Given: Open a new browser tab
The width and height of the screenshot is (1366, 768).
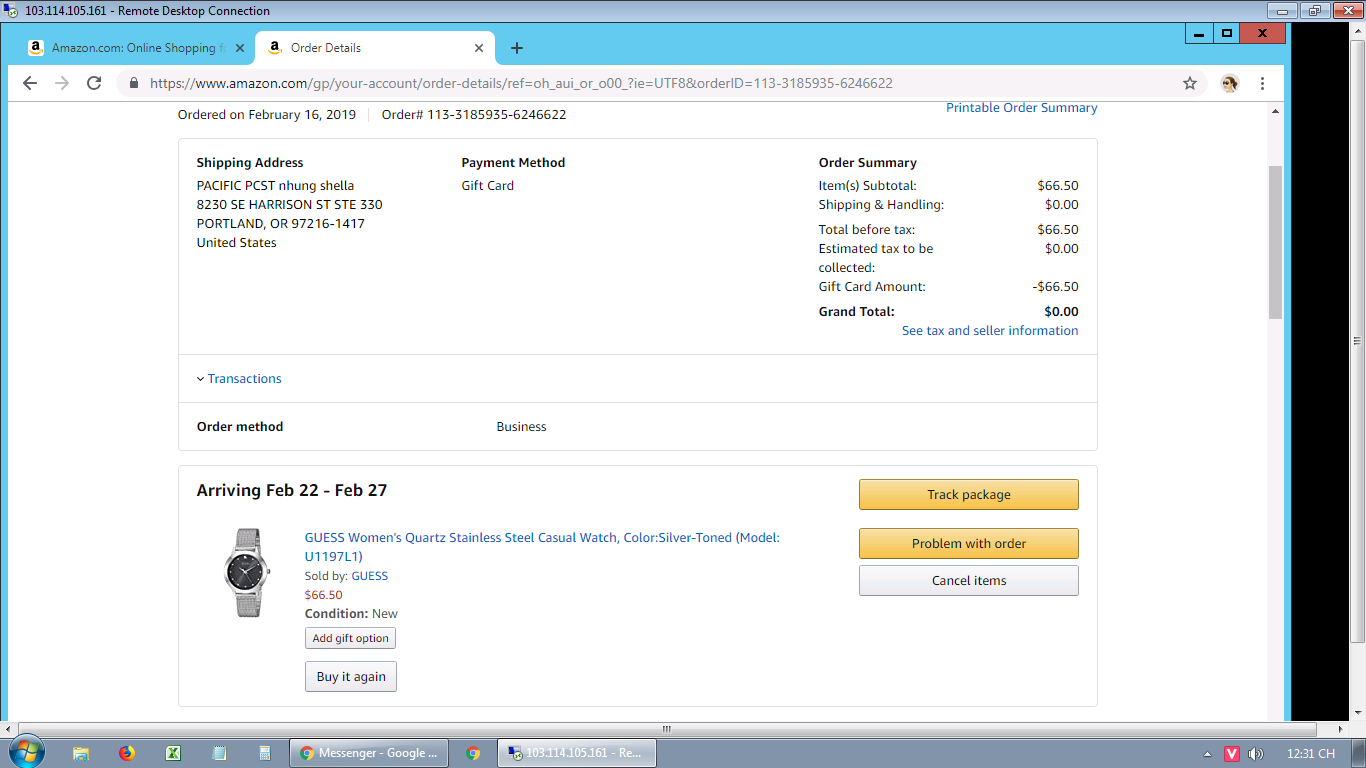Looking at the screenshot, I should [x=516, y=48].
